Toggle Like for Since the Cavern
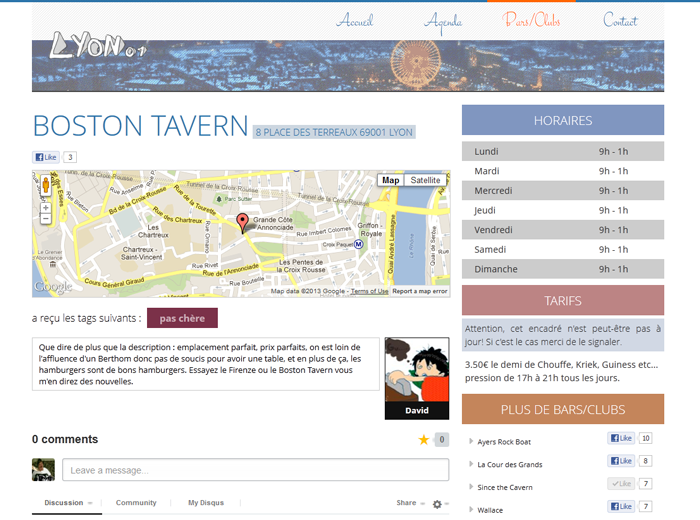Screen dimensions: 700x520 tap(621, 484)
